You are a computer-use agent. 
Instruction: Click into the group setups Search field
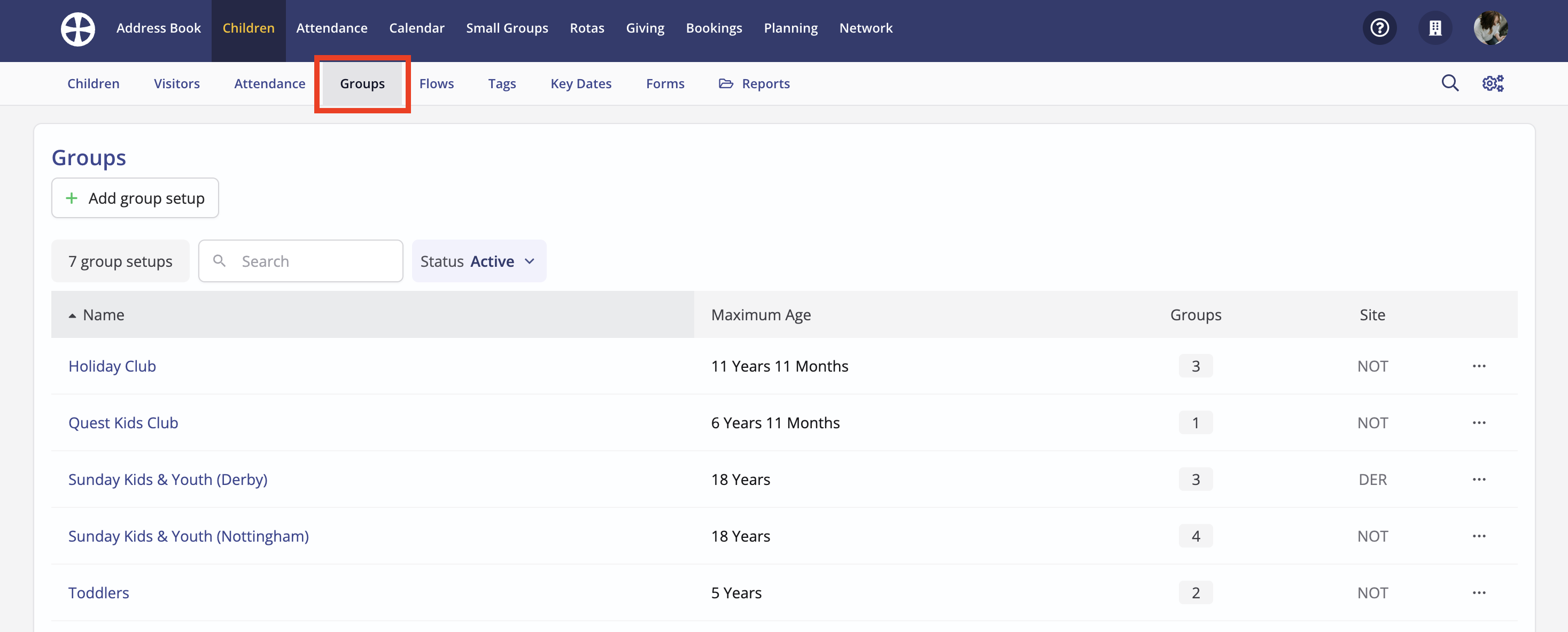pos(311,261)
